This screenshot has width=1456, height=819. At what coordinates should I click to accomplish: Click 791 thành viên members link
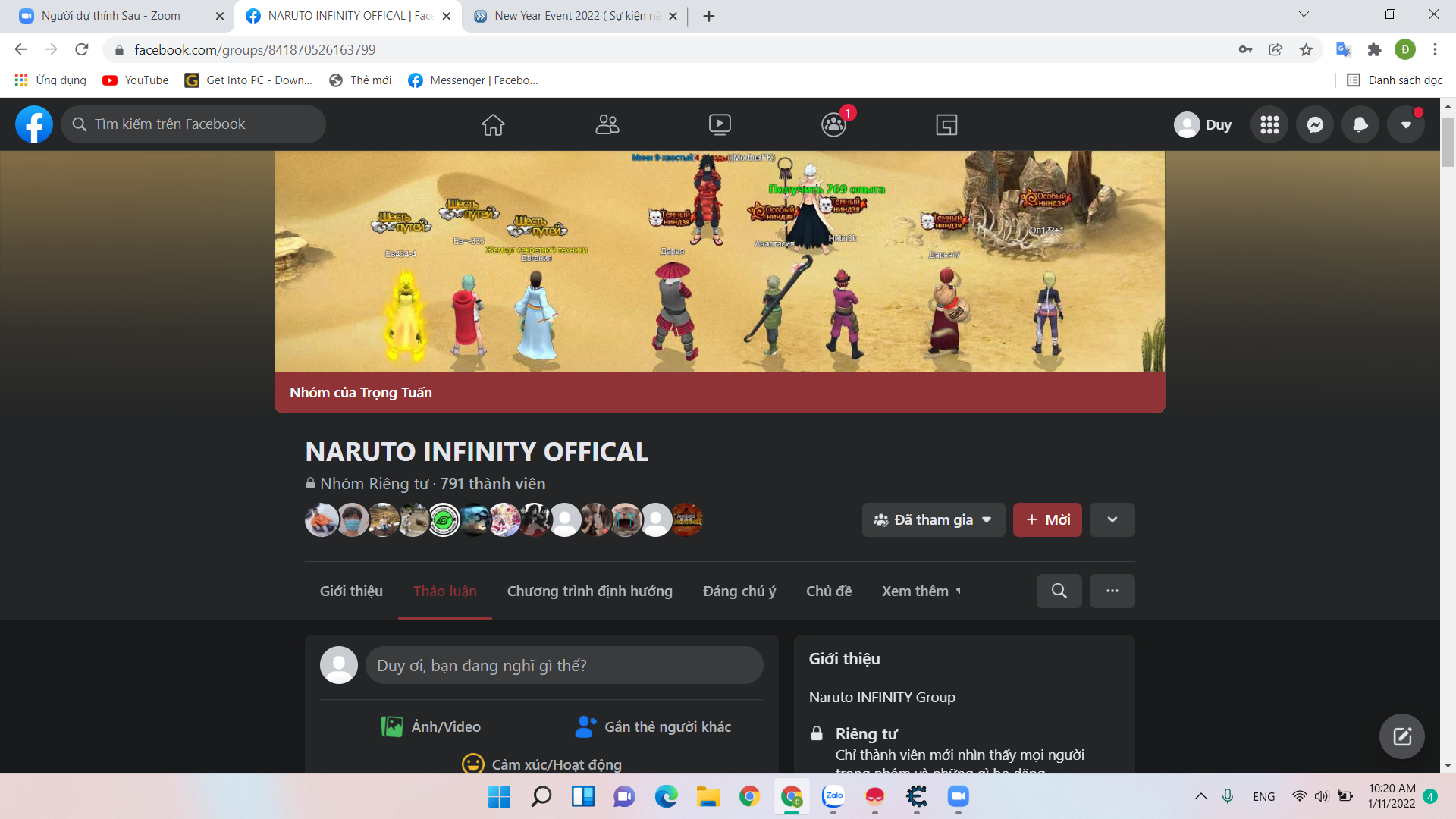(493, 484)
